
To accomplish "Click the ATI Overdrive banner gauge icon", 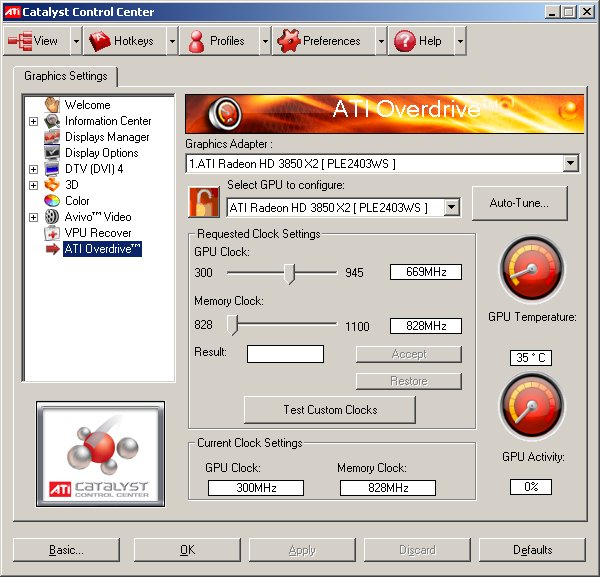I will (225, 114).
